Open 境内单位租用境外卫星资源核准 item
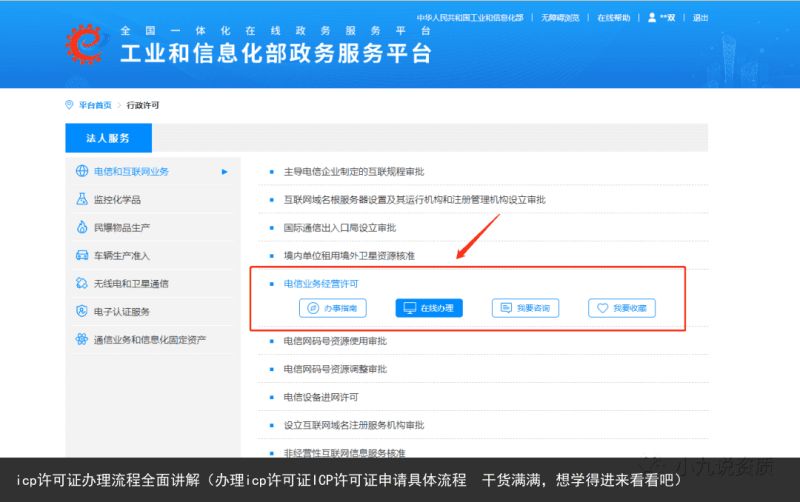Screen dimensions: 800x502 coord(349,256)
